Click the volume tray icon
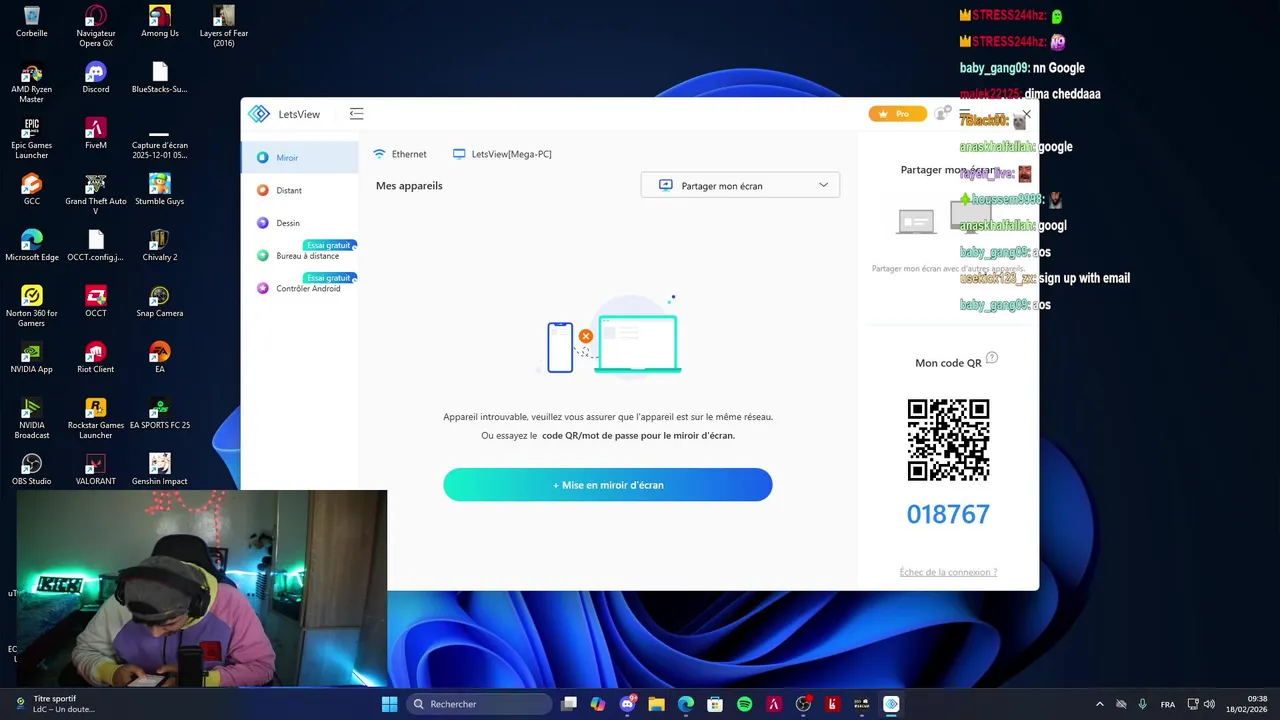 point(1209,704)
